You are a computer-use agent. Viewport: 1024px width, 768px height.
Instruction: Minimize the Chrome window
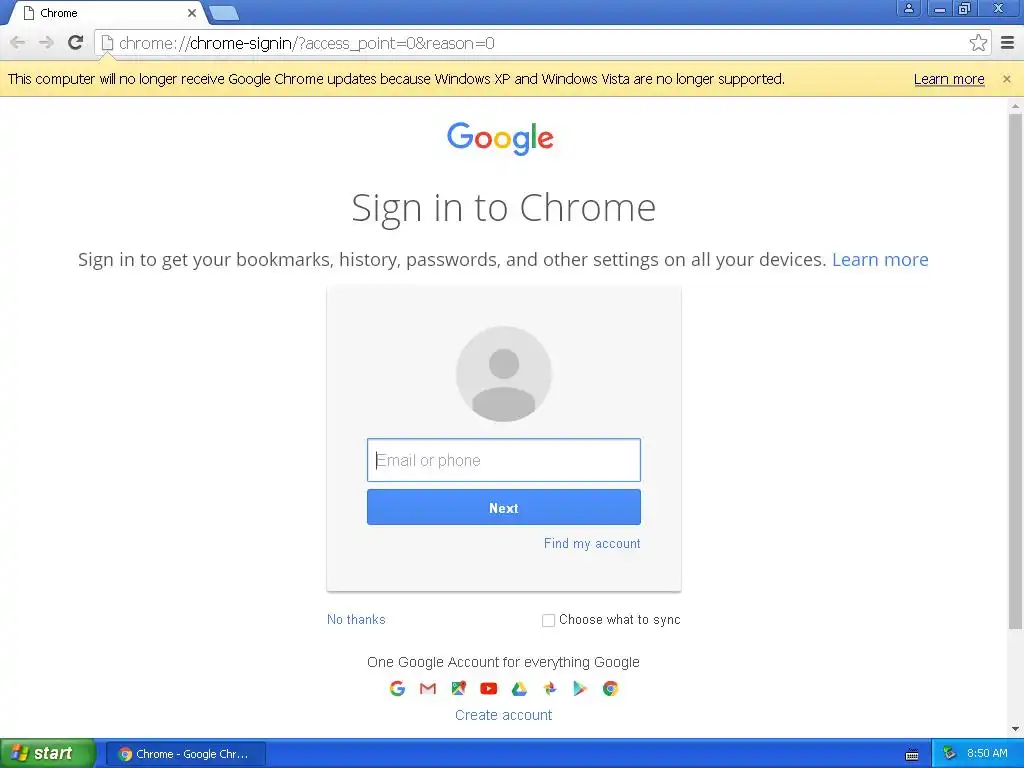[939, 8]
